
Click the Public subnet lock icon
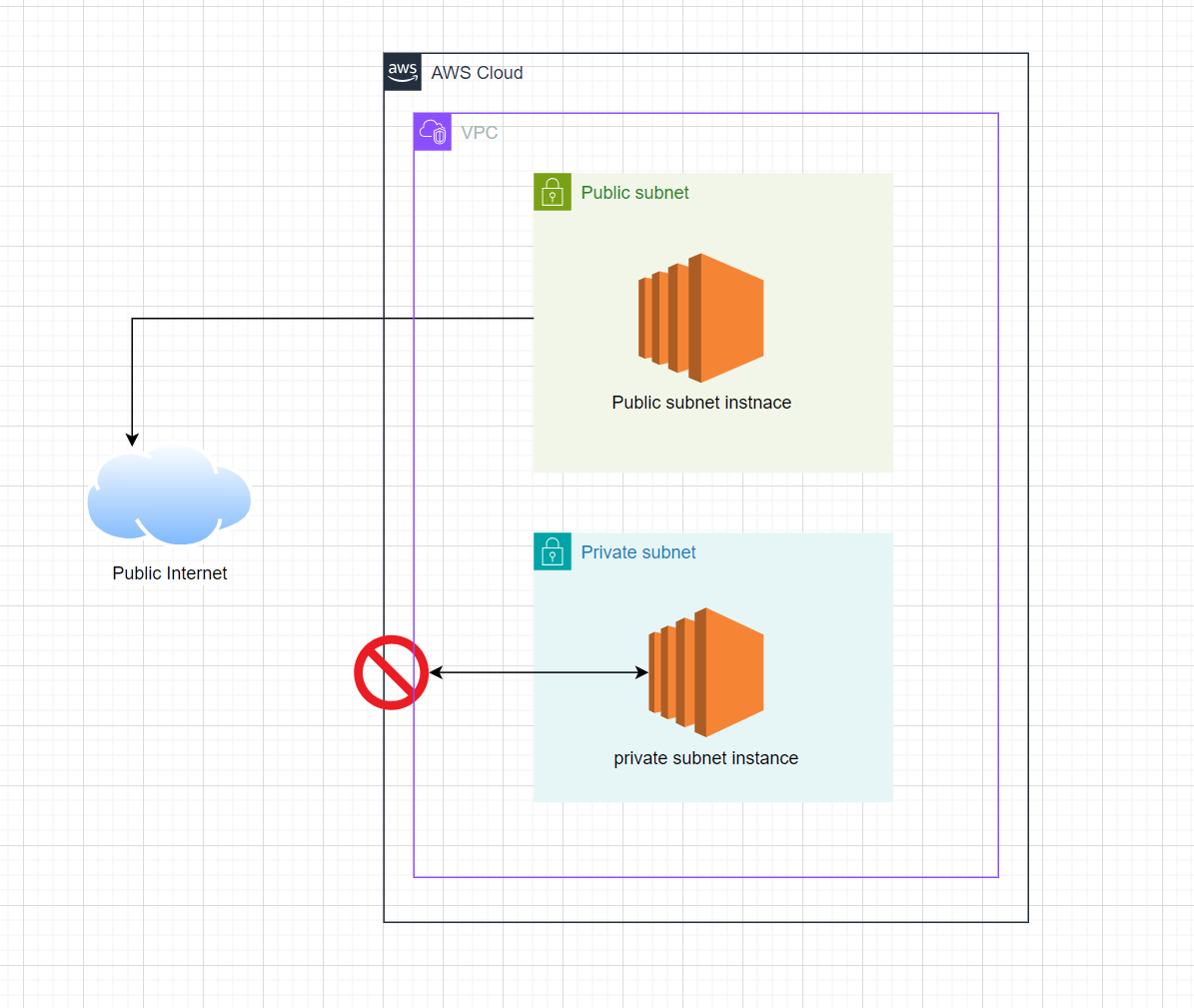click(553, 192)
